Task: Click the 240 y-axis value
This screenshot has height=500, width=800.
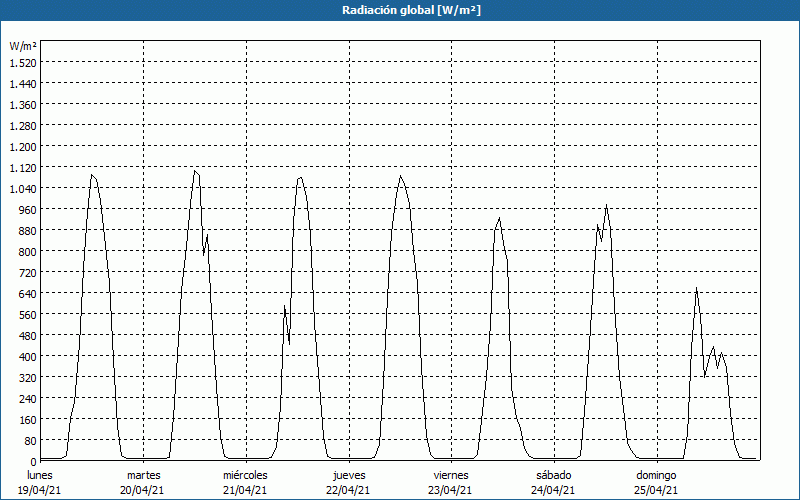Action: tap(29, 398)
